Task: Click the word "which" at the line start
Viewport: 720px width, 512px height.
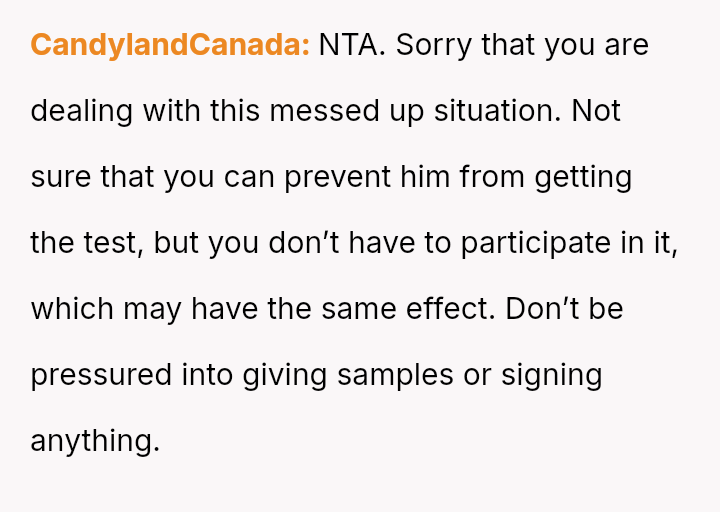Action: click(x=72, y=309)
